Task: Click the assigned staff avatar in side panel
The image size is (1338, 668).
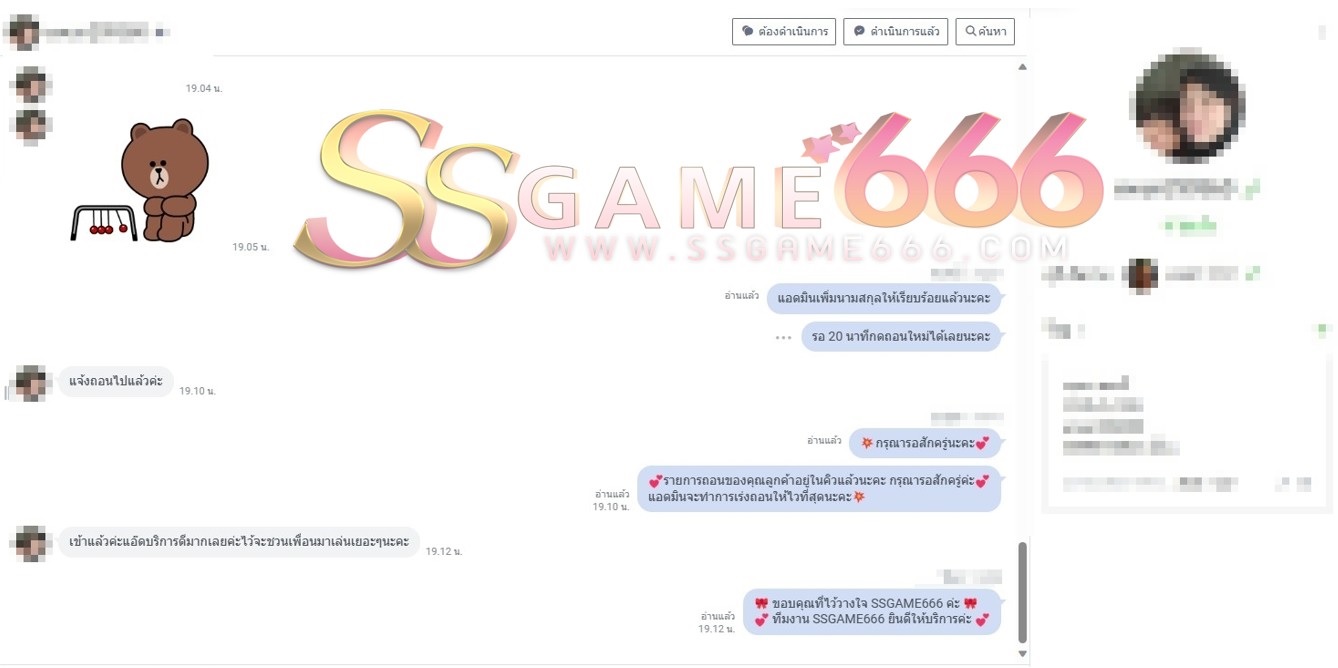Action: 1142,273
